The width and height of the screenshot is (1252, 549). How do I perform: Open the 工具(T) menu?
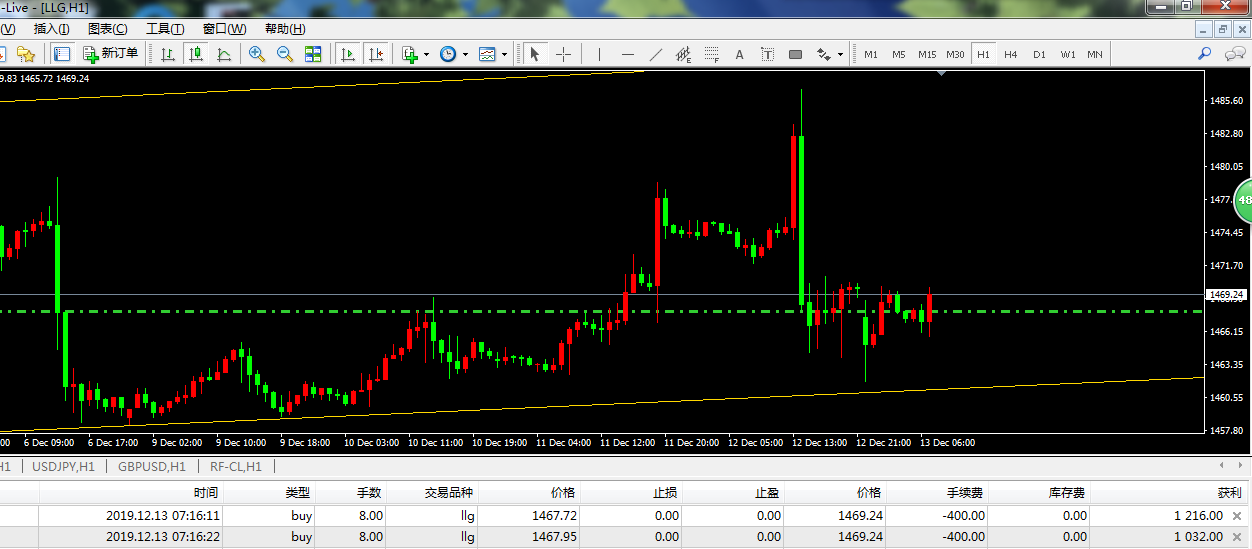[x=165, y=29]
